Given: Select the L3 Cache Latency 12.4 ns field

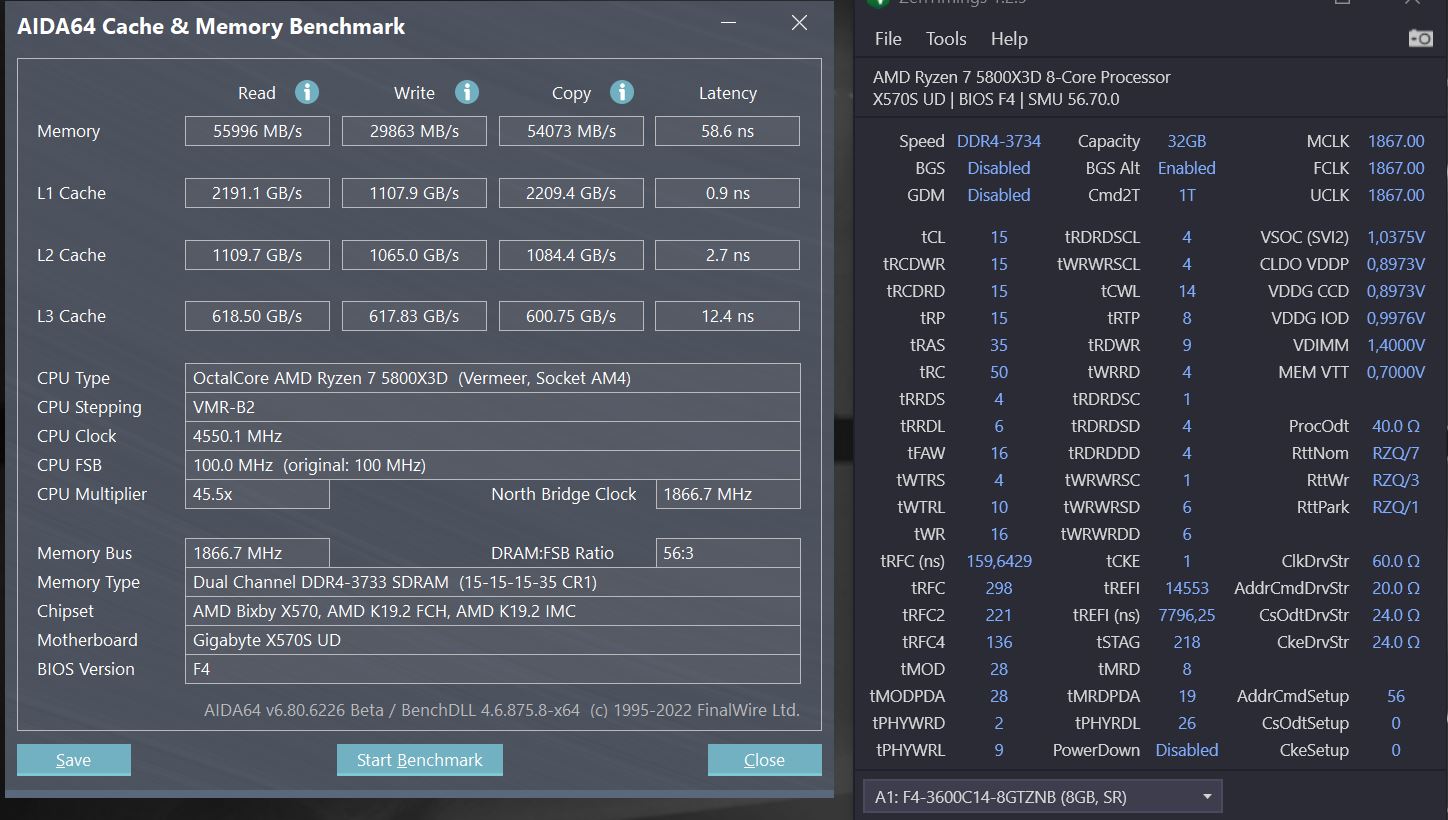Looking at the screenshot, I should pos(727,316).
